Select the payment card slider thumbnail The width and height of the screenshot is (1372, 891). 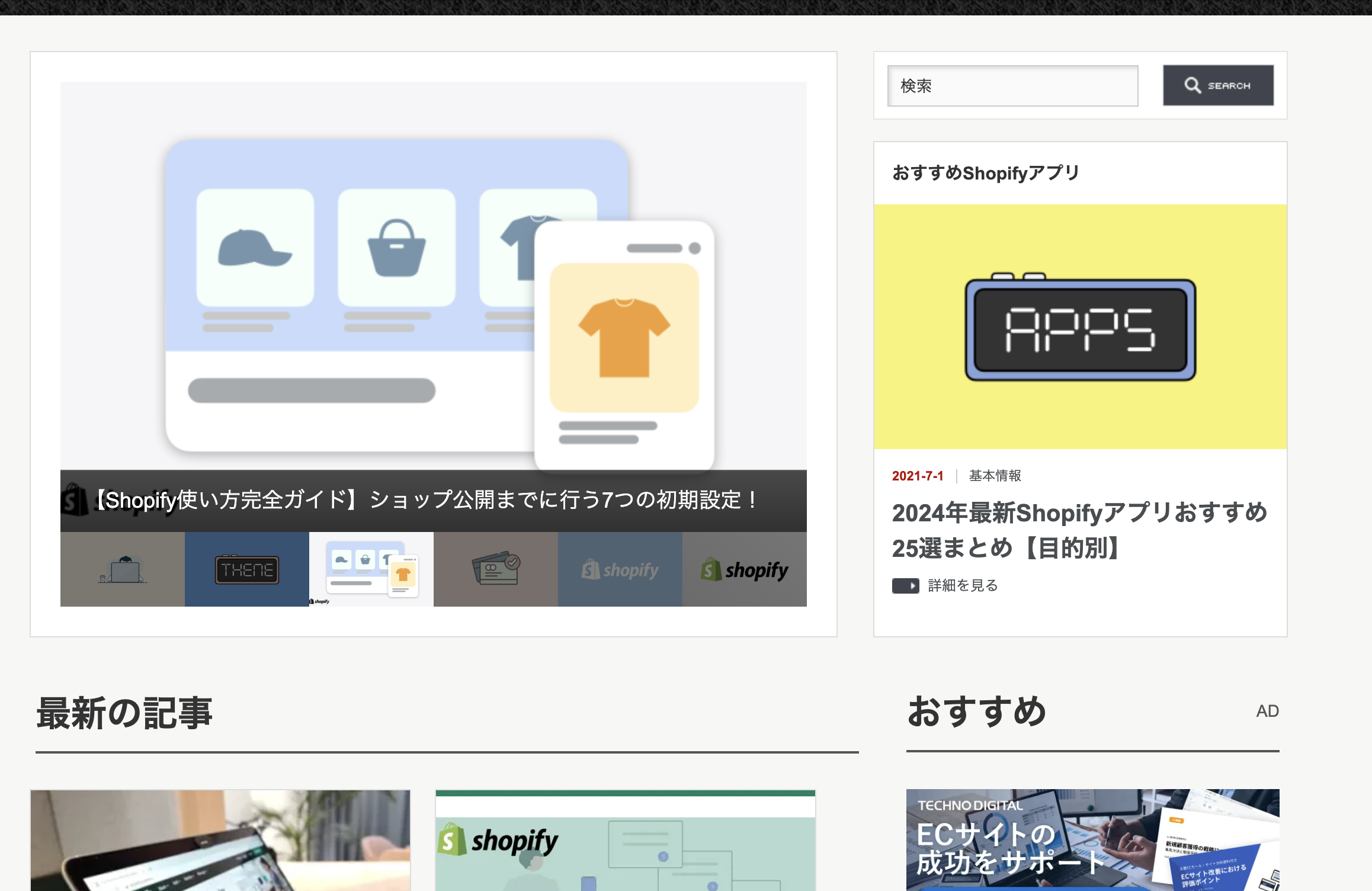click(x=496, y=569)
